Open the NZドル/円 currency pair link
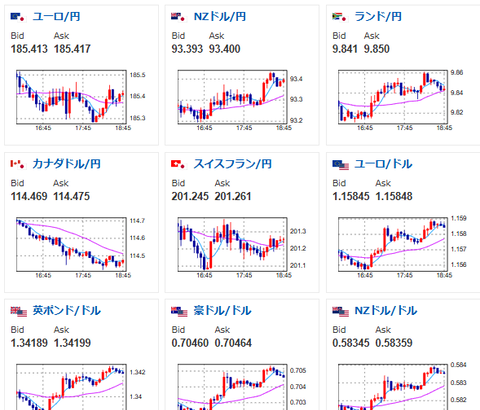The width and height of the screenshot is (480, 410). point(220,16)
